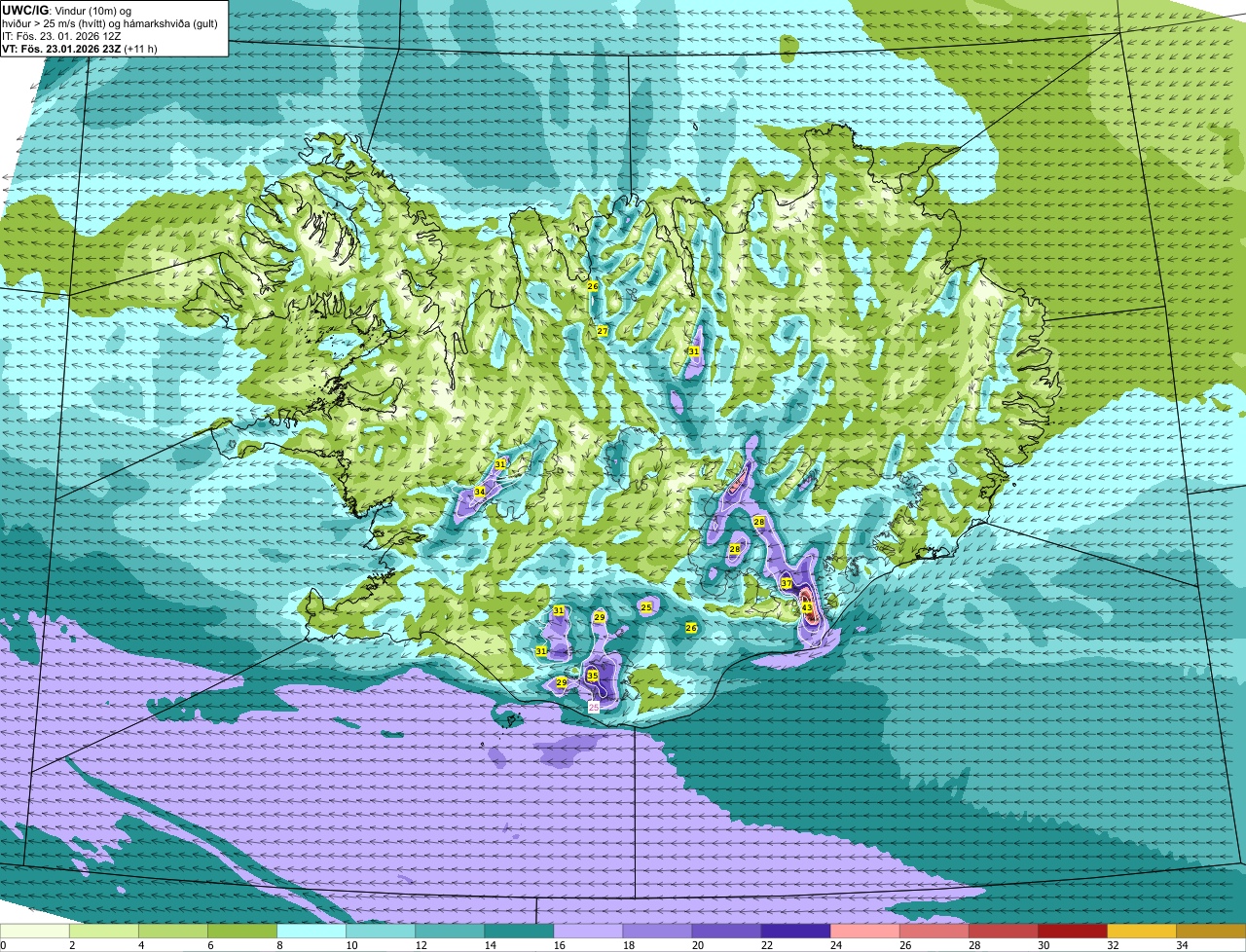Click the yellow gust label 37
This screenshot has width=1246, height=952.
(x=787, y=583)
